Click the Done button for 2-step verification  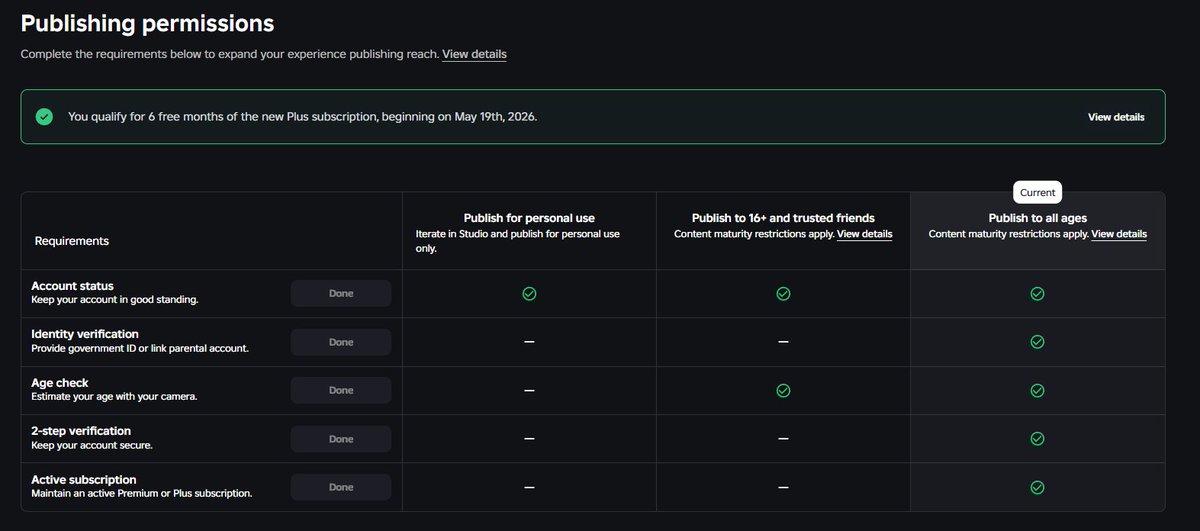coord(341,439)
